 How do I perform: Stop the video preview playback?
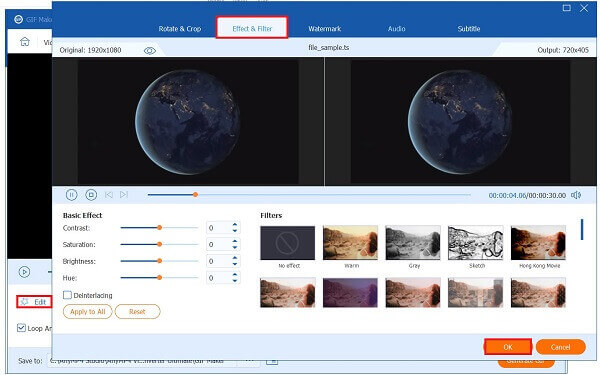(91, 195)
